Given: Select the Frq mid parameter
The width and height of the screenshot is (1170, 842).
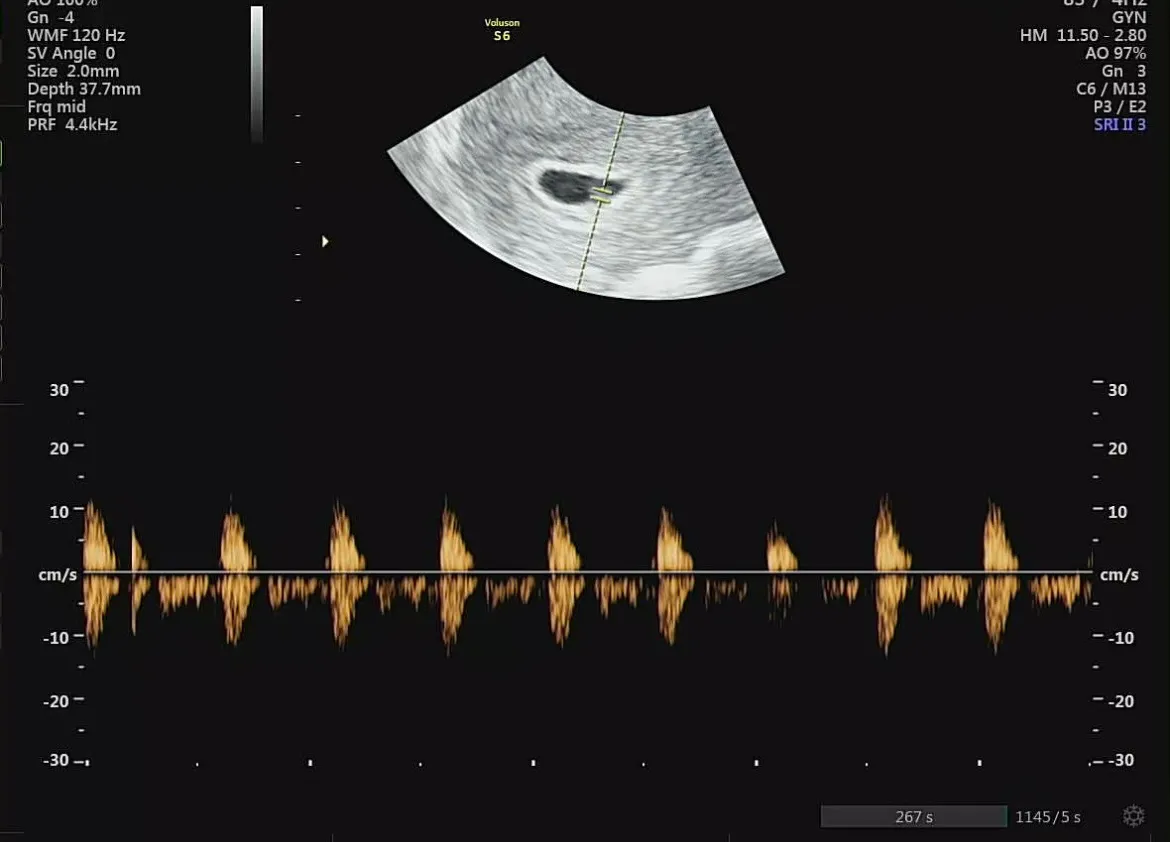Looking at the screenshot, I should click(x=57, y=107).
